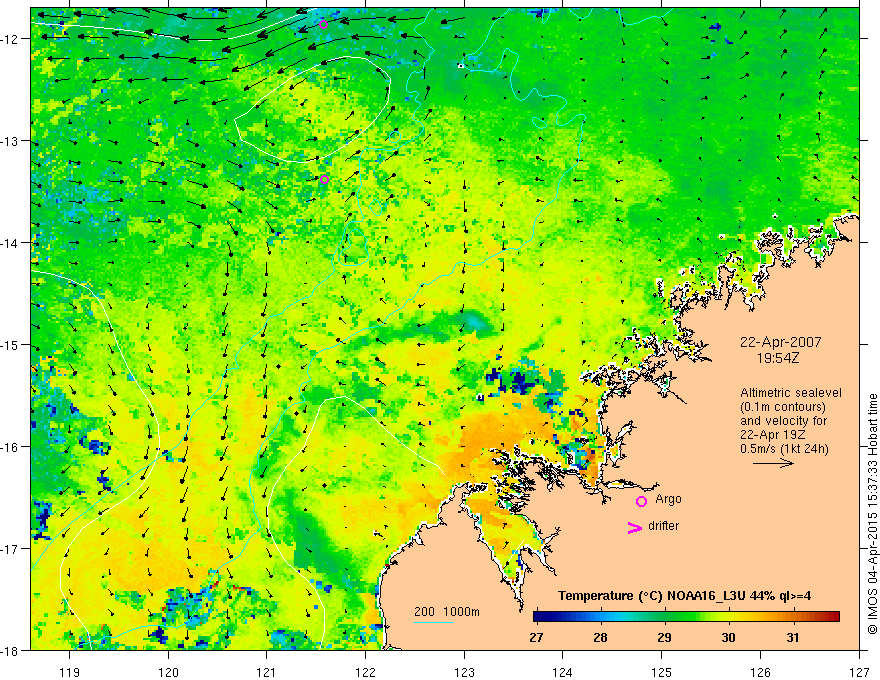Click the Argo float marker near latitude -11.9

[323, 24]
